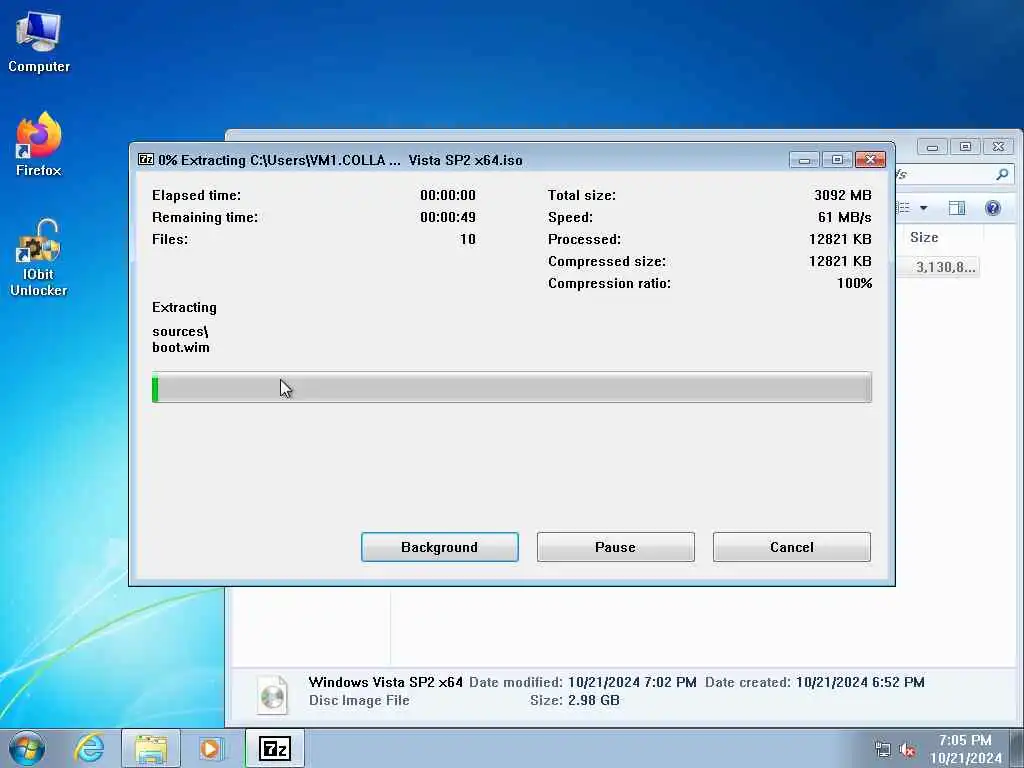This screenshot has width=1024, height=768.
Task: Click the Total size value 3092 MB
Action: [842, 195]
